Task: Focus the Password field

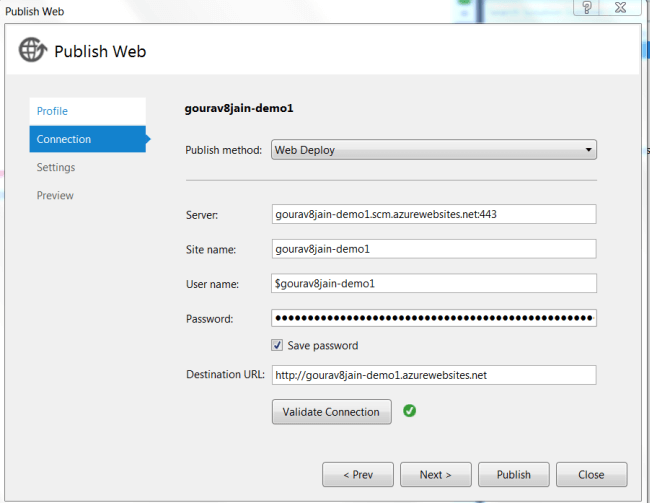Action: click(x=434, y=318)
